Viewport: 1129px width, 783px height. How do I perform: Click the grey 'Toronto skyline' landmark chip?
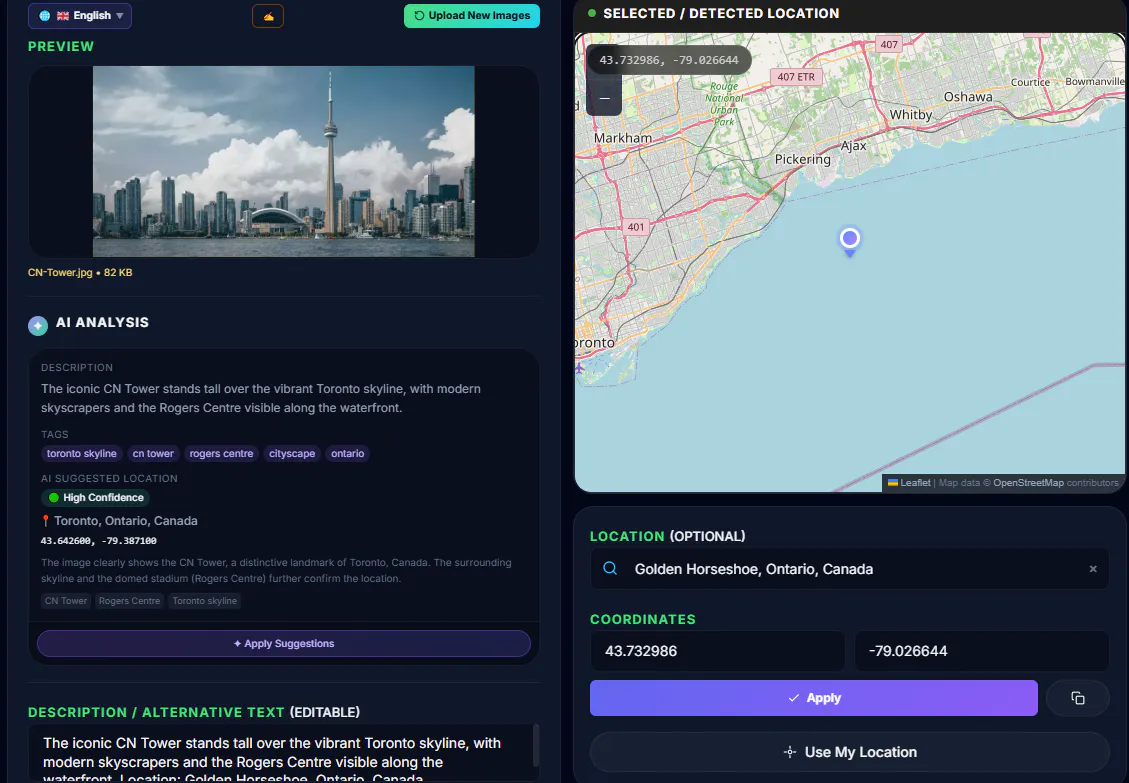[204, 601]
